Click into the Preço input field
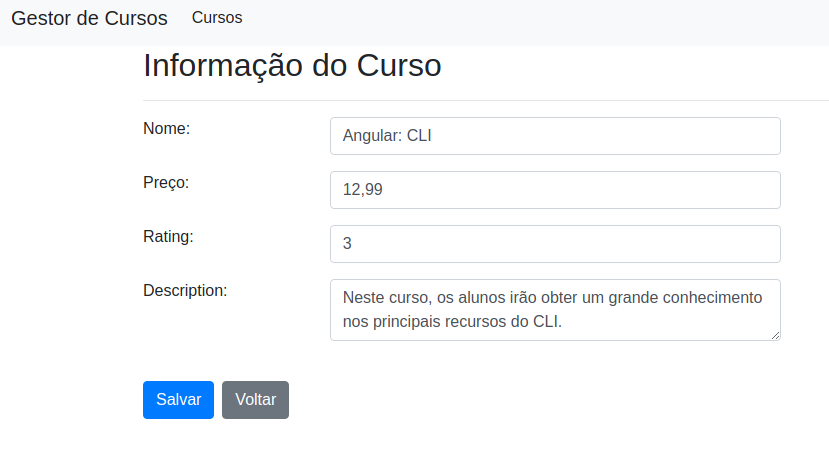829x475 pixels. [x=555, y=190]
